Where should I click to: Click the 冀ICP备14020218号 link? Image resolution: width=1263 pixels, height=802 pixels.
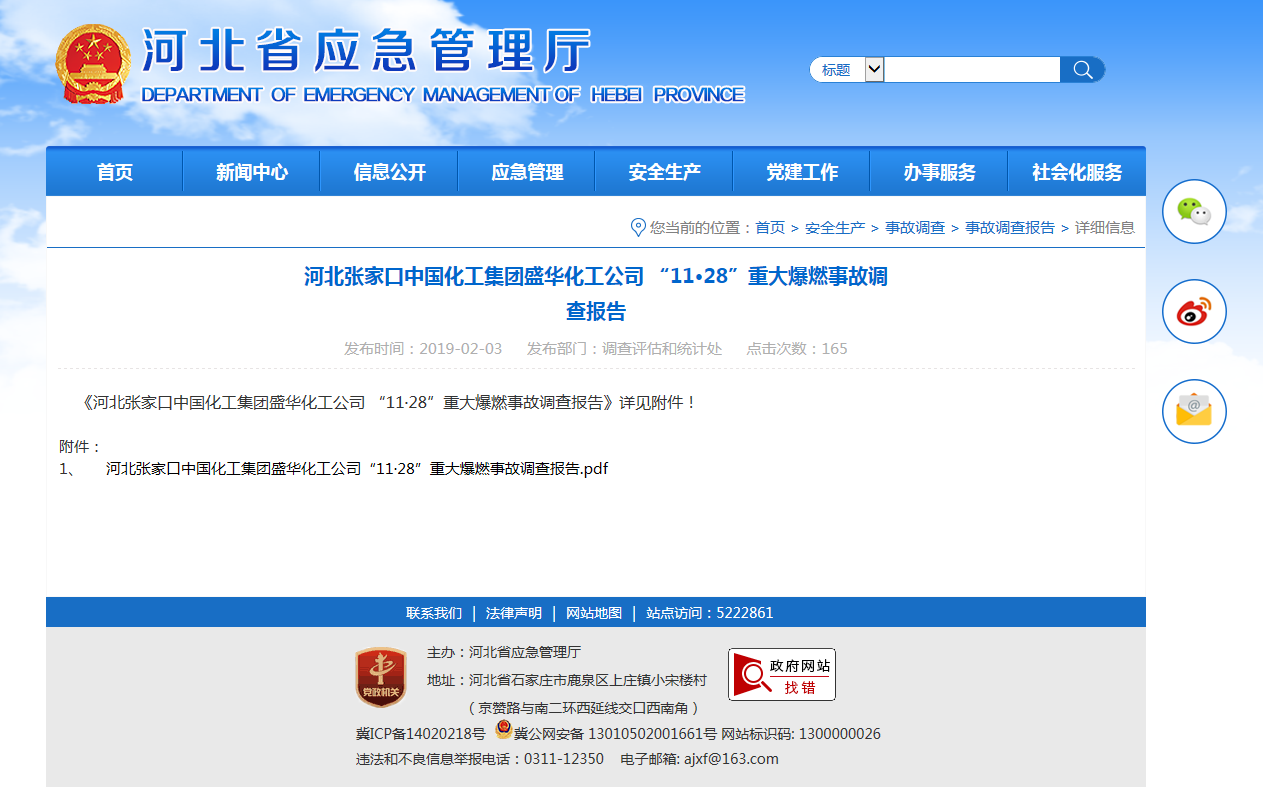[x=421, y=734]
